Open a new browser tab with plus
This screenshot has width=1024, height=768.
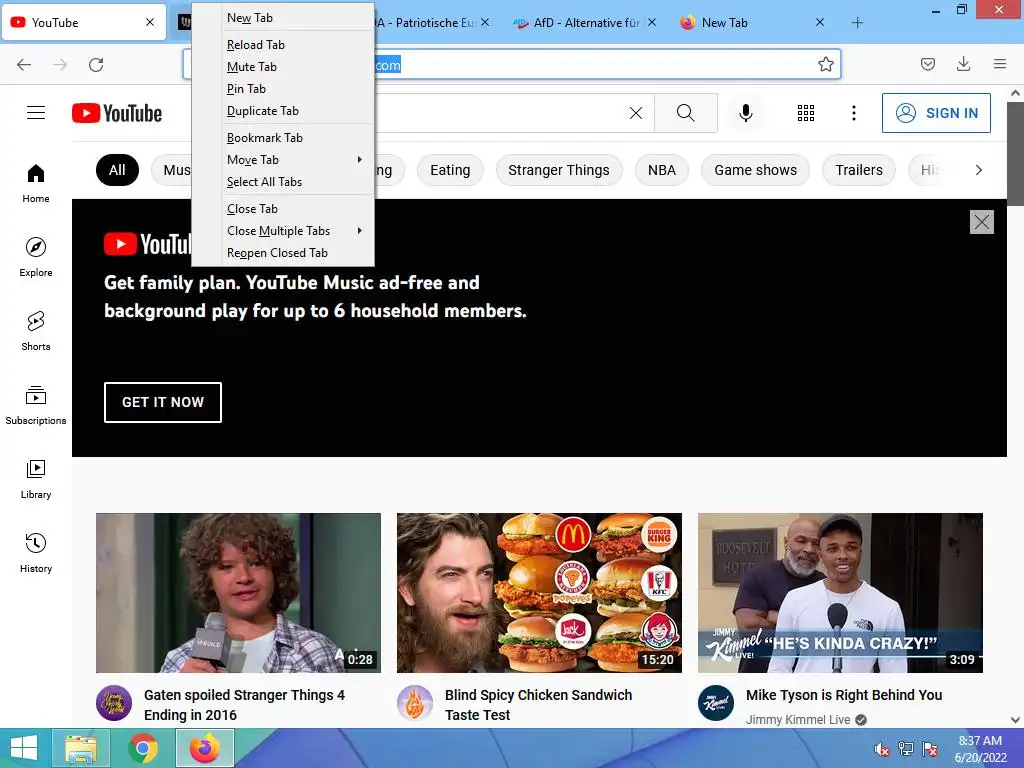(x=857, y=23)
